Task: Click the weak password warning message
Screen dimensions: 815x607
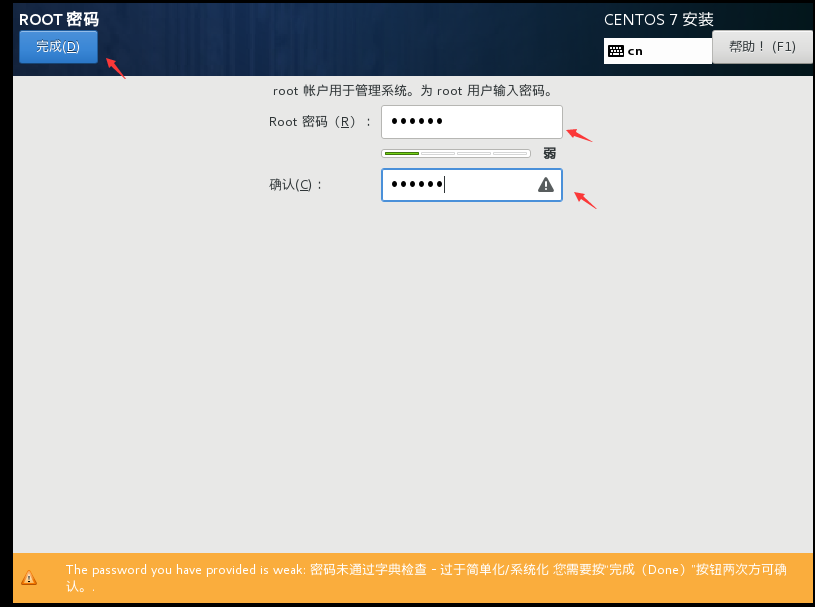Action: click(426, 578)
